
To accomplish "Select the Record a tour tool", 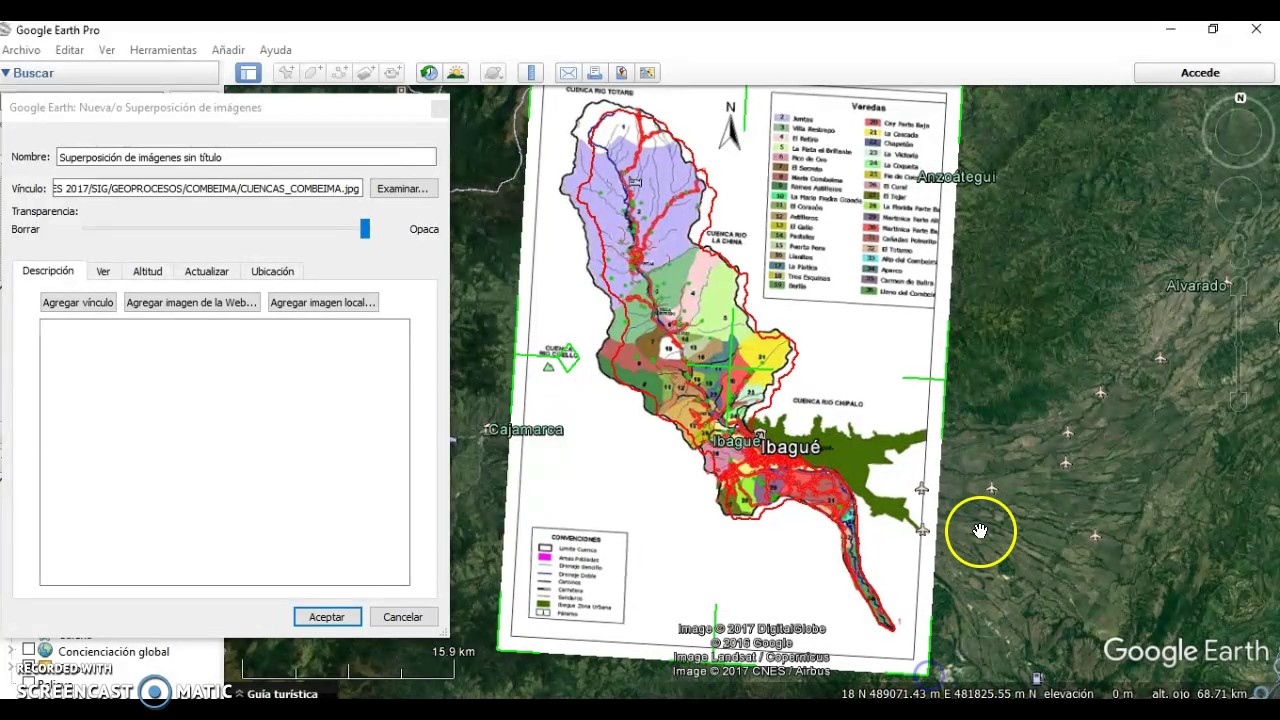I will (393, 73).
